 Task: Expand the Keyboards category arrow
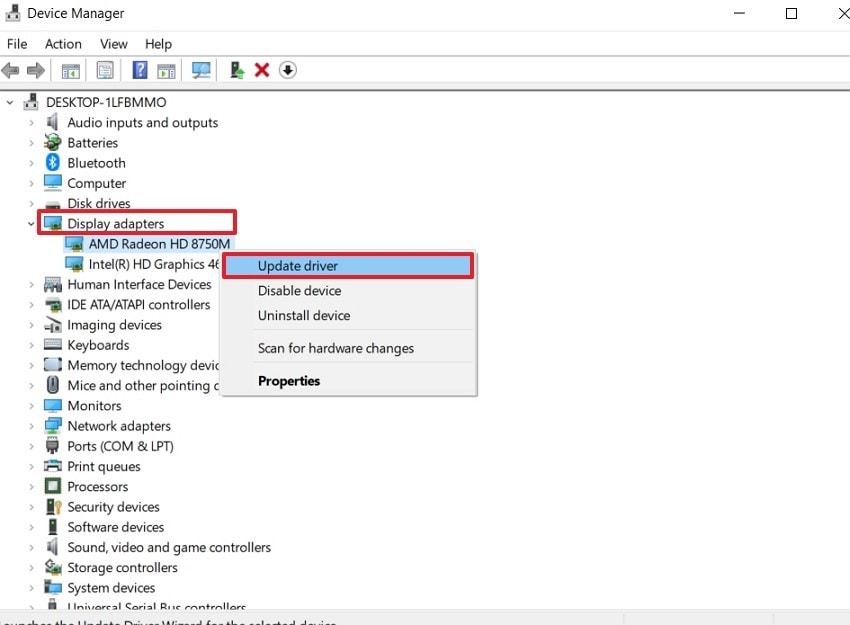pos(31,345)
